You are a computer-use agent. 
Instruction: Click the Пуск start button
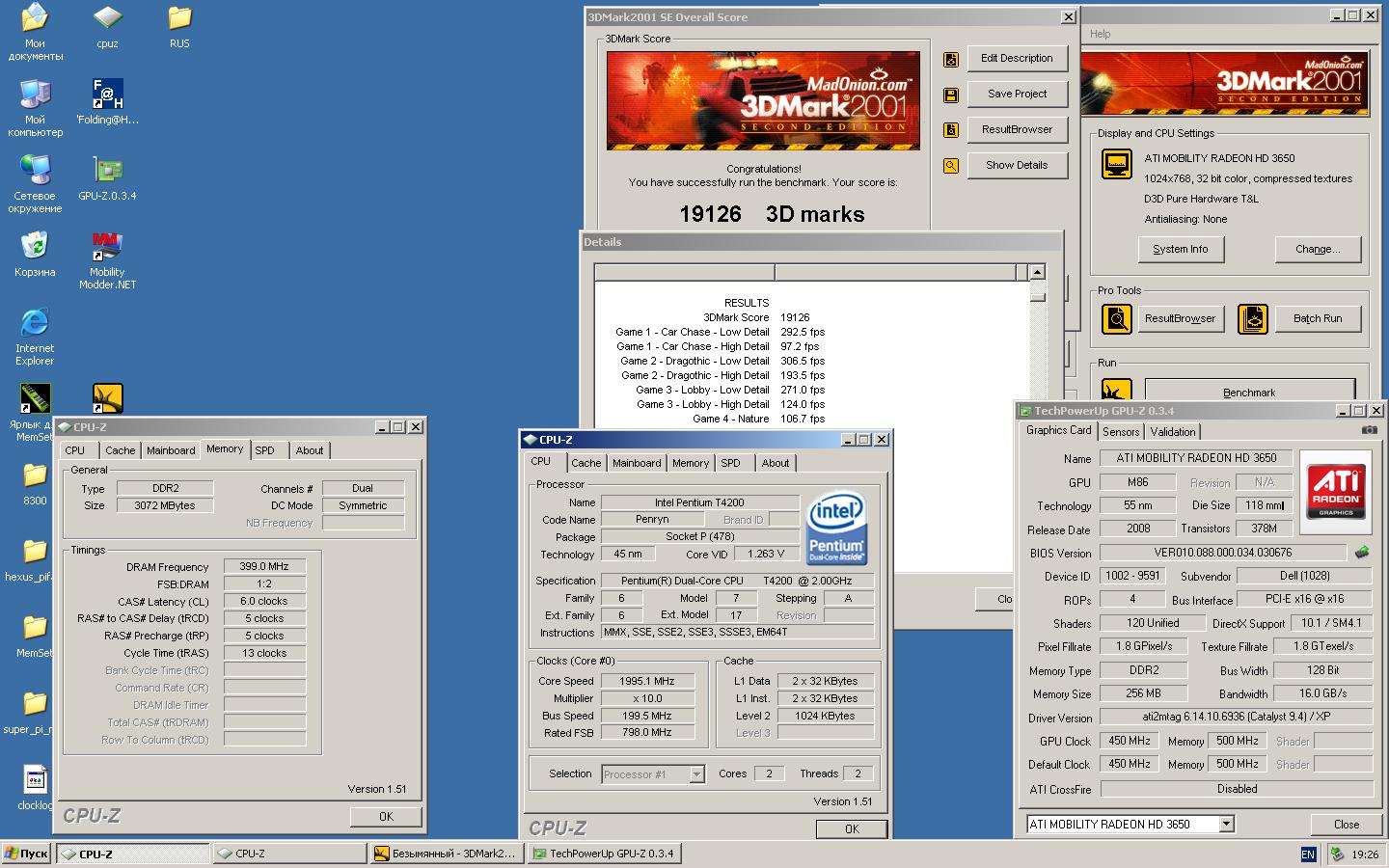[26, 854]
